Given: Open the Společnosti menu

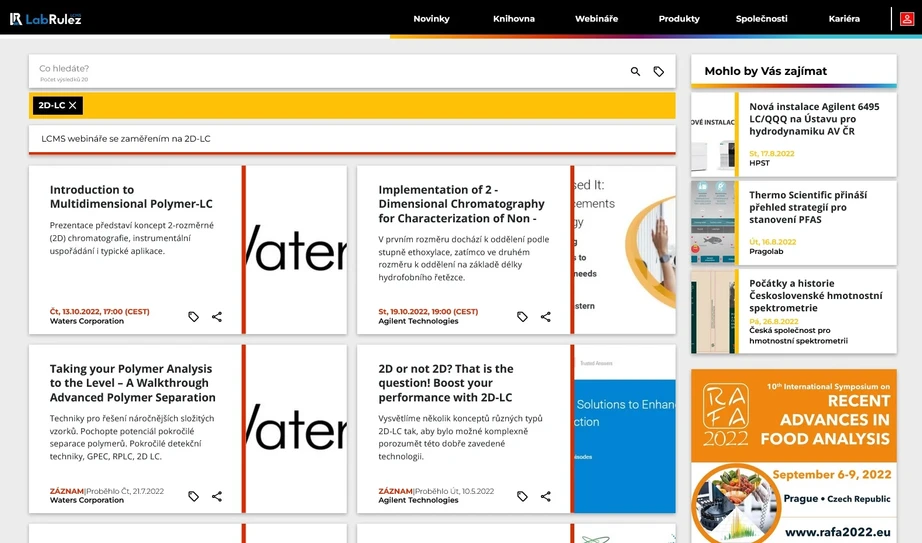Looking at the screenshot, I should (761, 19).
